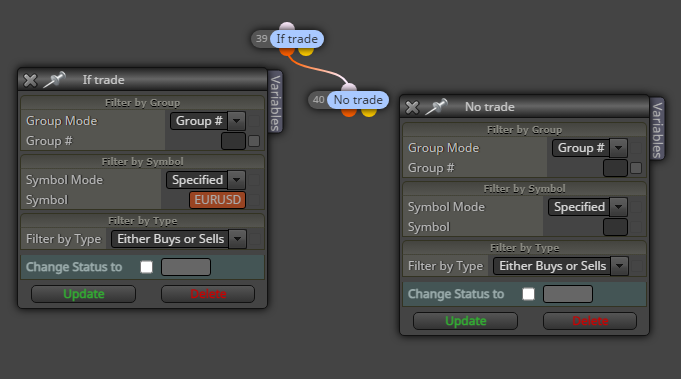Click Update button in If trade panel
The height and width of the screenshot is (379, 681).
[83, 294]
